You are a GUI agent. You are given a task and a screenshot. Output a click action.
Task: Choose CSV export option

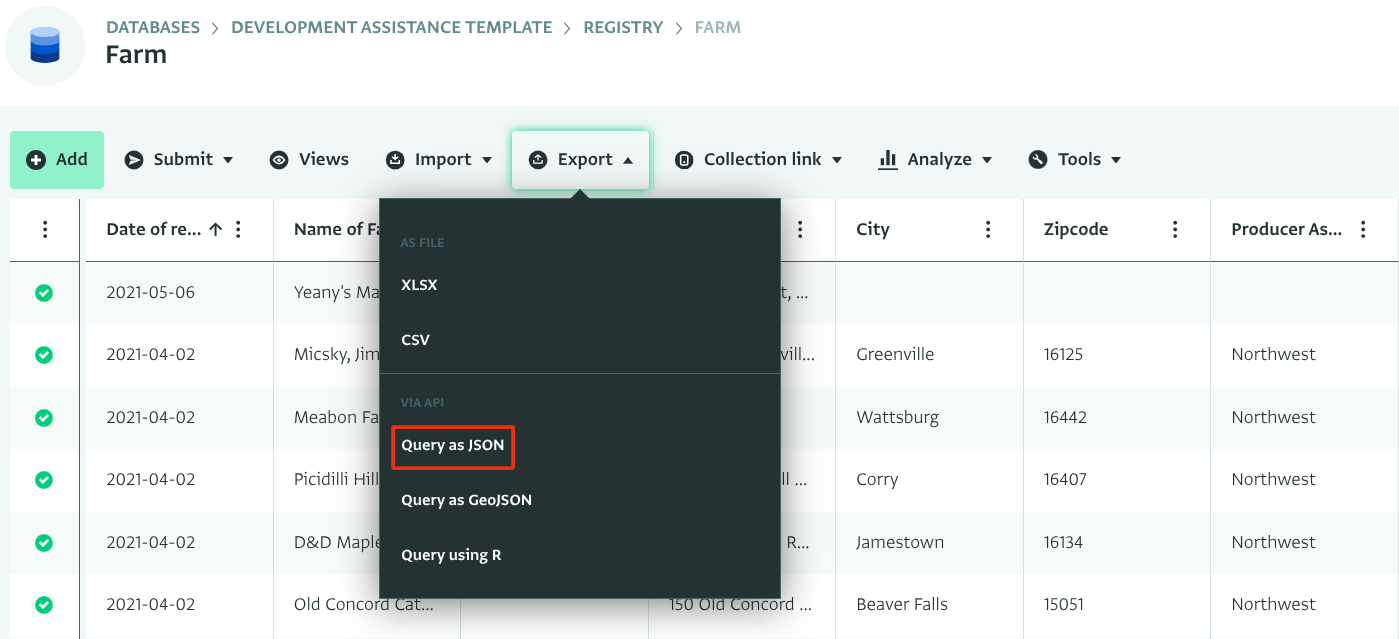click(x=415, y=340)
